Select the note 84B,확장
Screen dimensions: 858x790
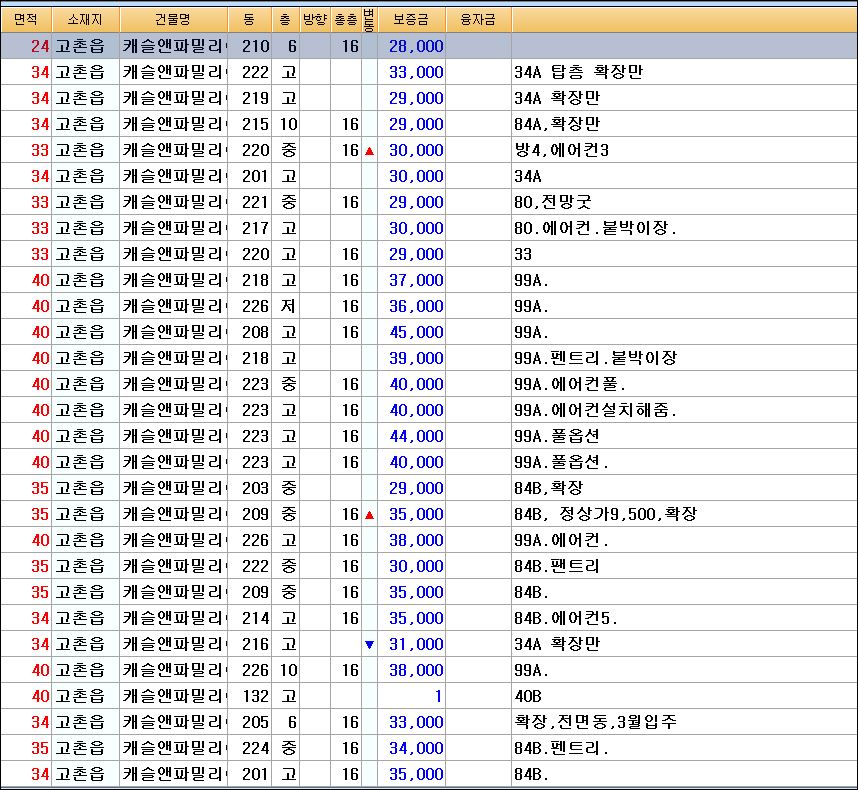[548, 488]
